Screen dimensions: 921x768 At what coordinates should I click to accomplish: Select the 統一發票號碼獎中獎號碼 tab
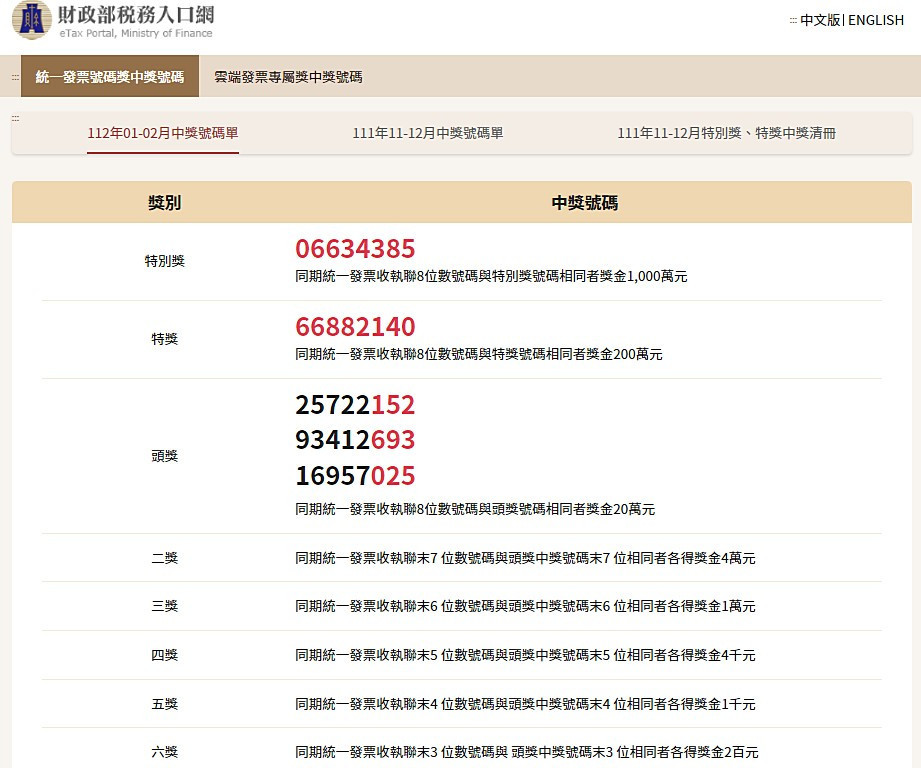tap(110, 76)
